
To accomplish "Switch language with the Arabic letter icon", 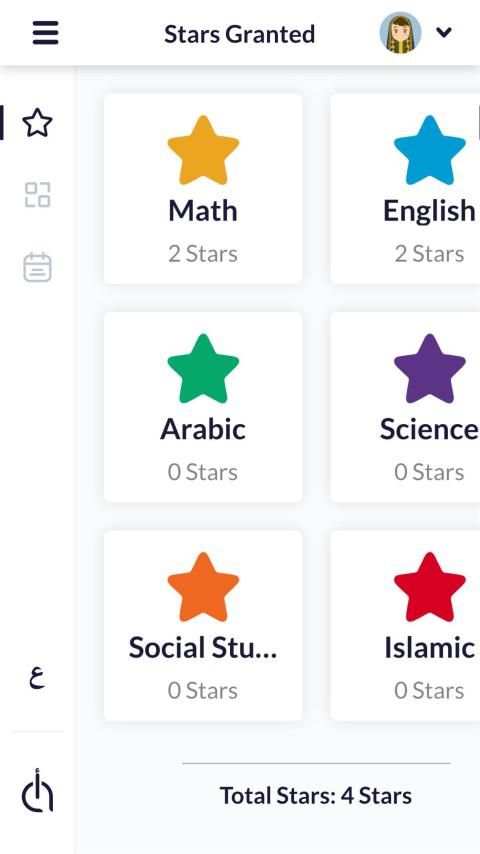I will point(37,678).
